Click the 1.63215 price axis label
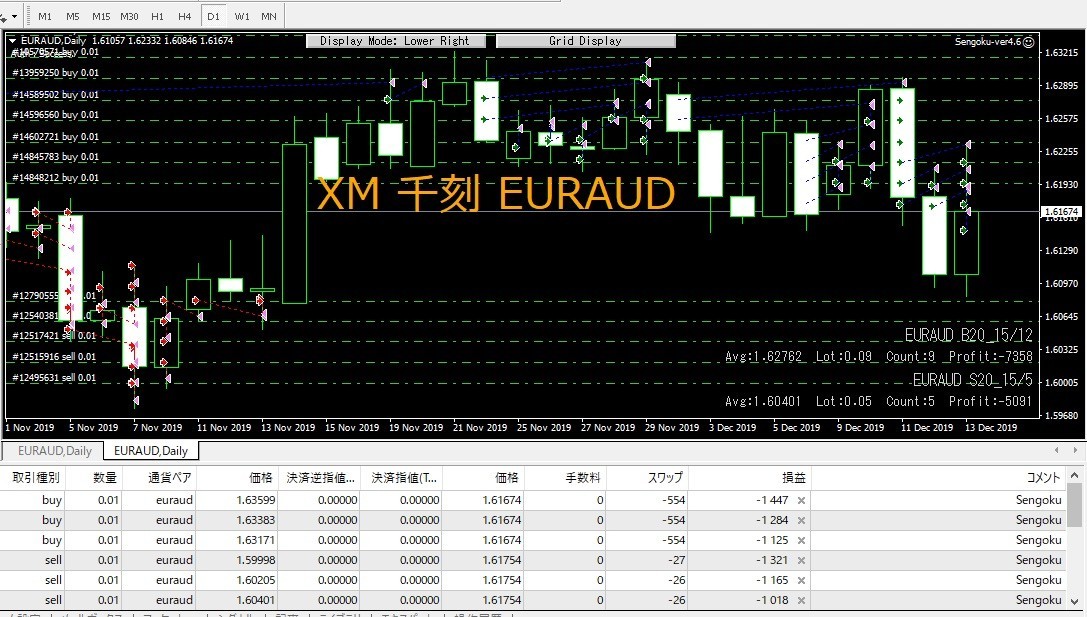This screenshot has width=1087, height=617. click(1061, 53)
